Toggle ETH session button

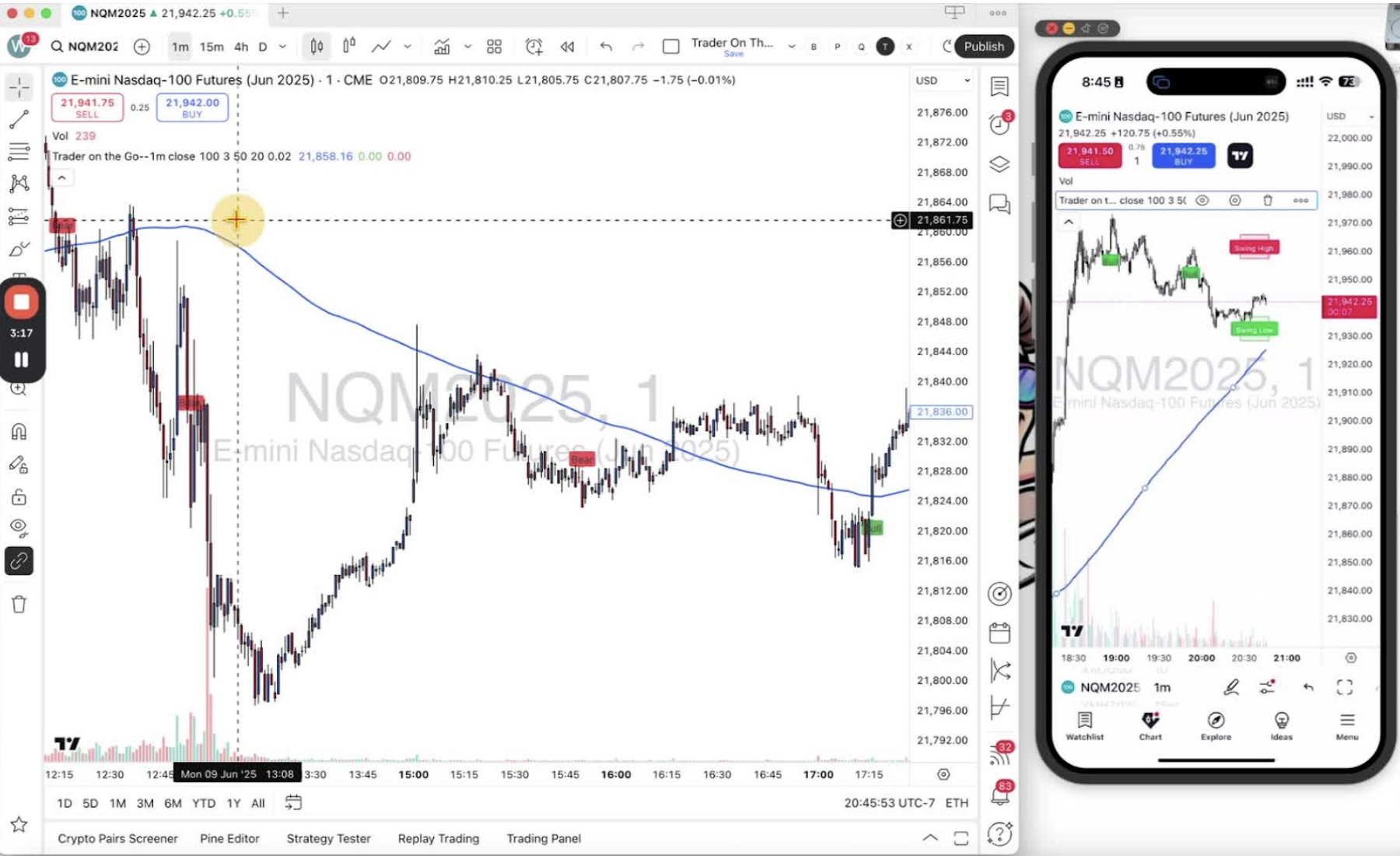tap(957, 802)
